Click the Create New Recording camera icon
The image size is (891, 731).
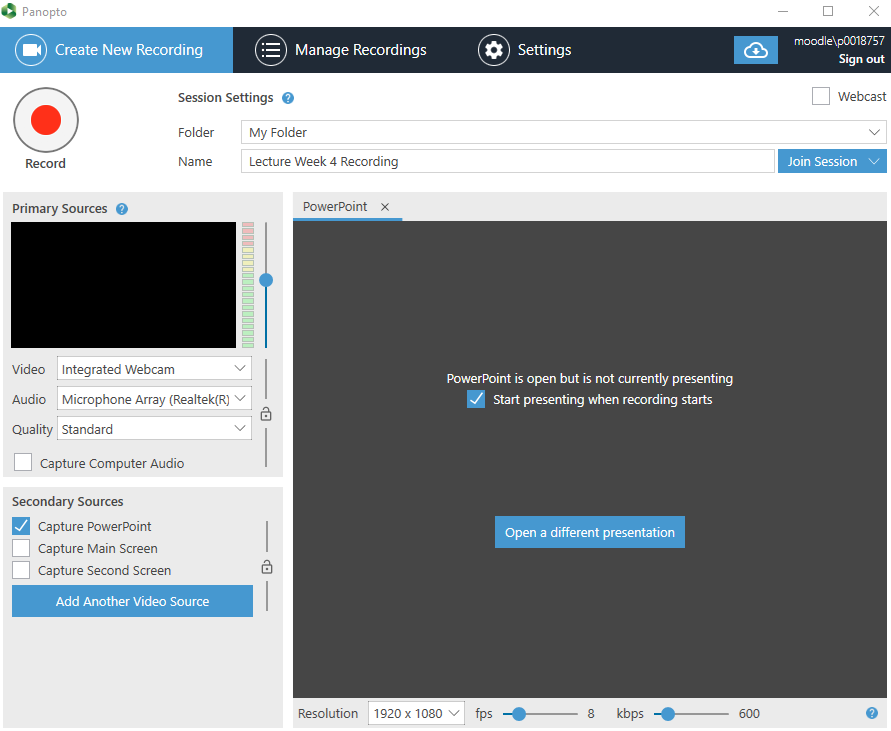pos(30,50)
